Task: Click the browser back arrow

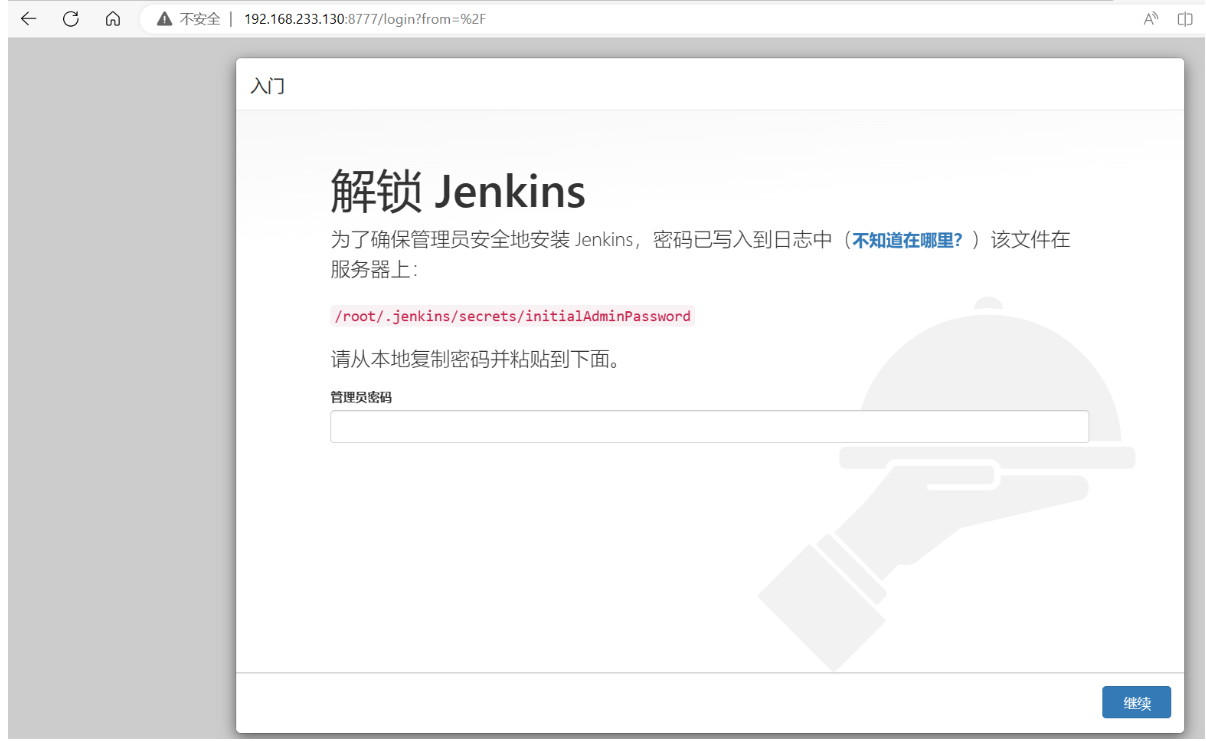Action: point(28,19)
